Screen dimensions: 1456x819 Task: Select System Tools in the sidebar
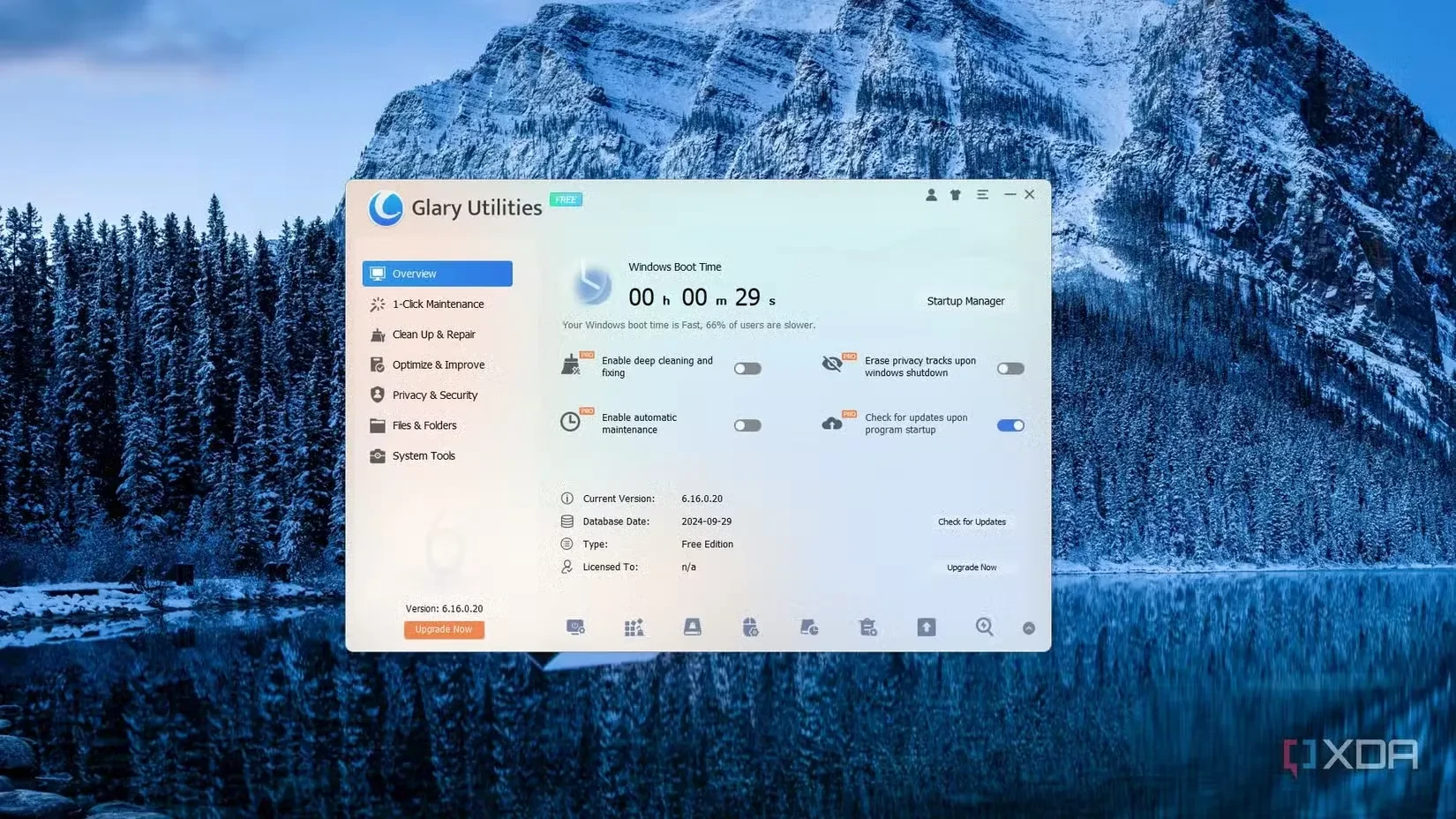(438, 456)
